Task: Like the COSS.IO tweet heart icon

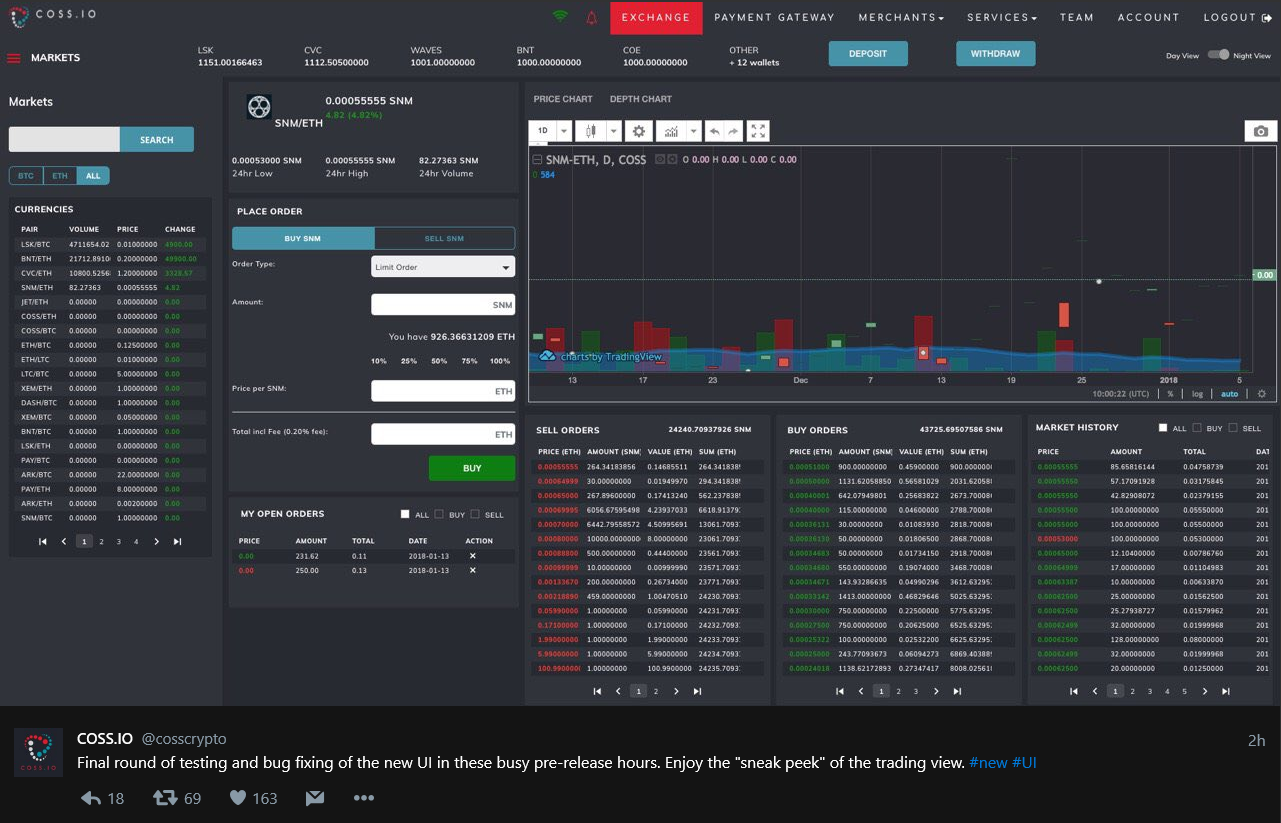Action: 238,798
